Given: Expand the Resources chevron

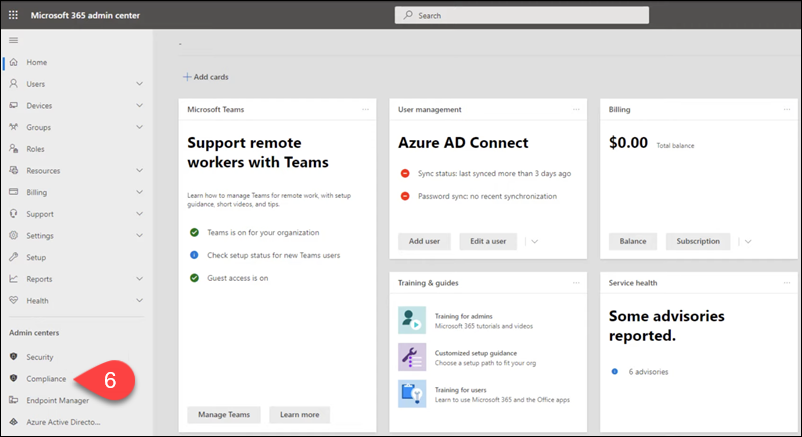Looking at the screenshot, I should click(x=139, y=170).
